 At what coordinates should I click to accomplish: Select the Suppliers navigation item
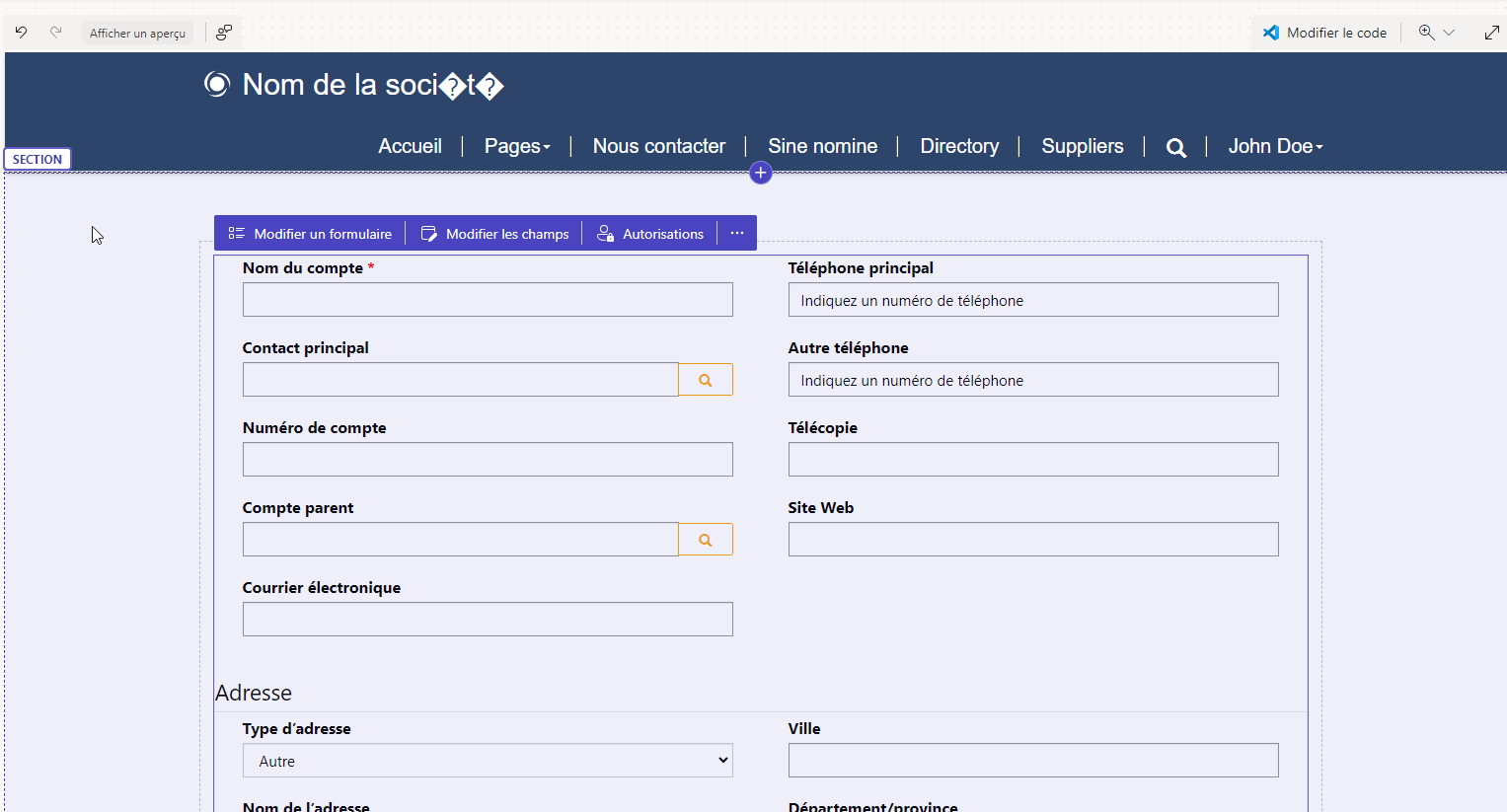pos(1083,146)
